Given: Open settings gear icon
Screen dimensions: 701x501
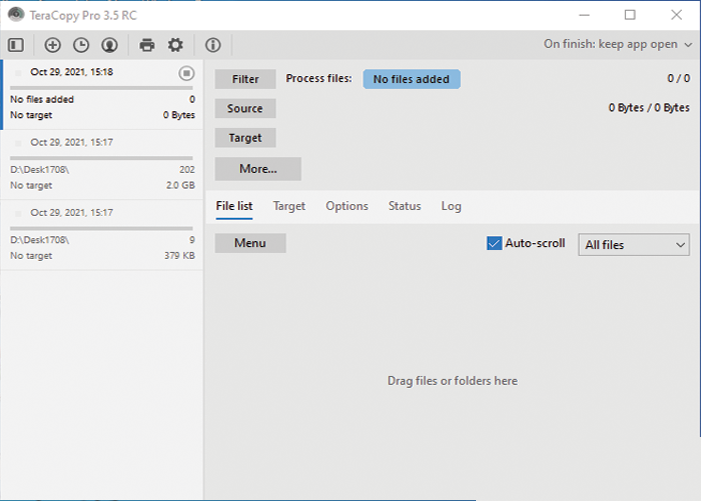Looking at the screenshot, I should tap(175, 45).
